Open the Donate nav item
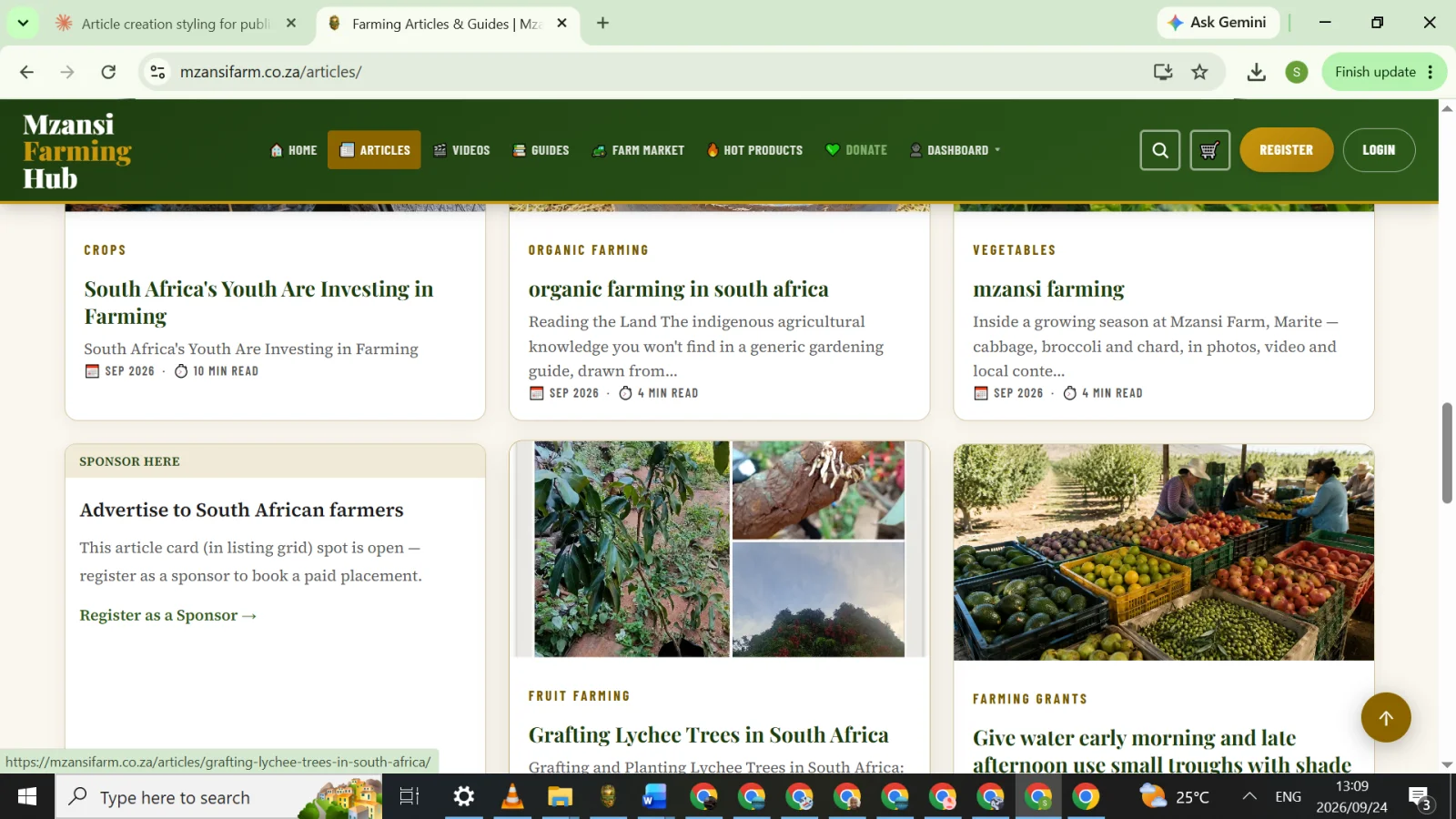The width and height of the screenshot is (1456, 819). click(x=856, y=150)
